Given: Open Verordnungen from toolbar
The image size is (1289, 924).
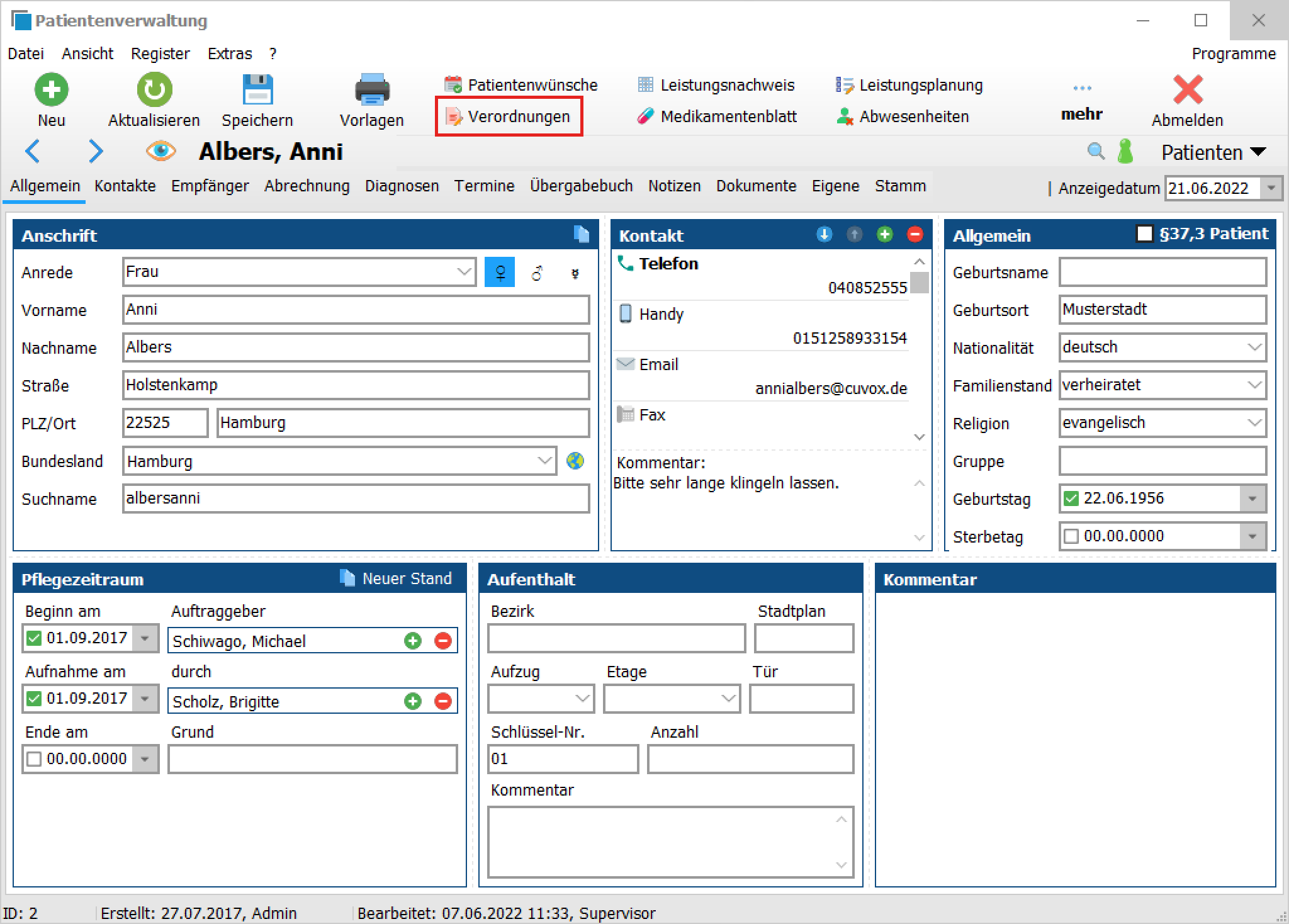Looking at the screenshot, I should pos(509,116).
